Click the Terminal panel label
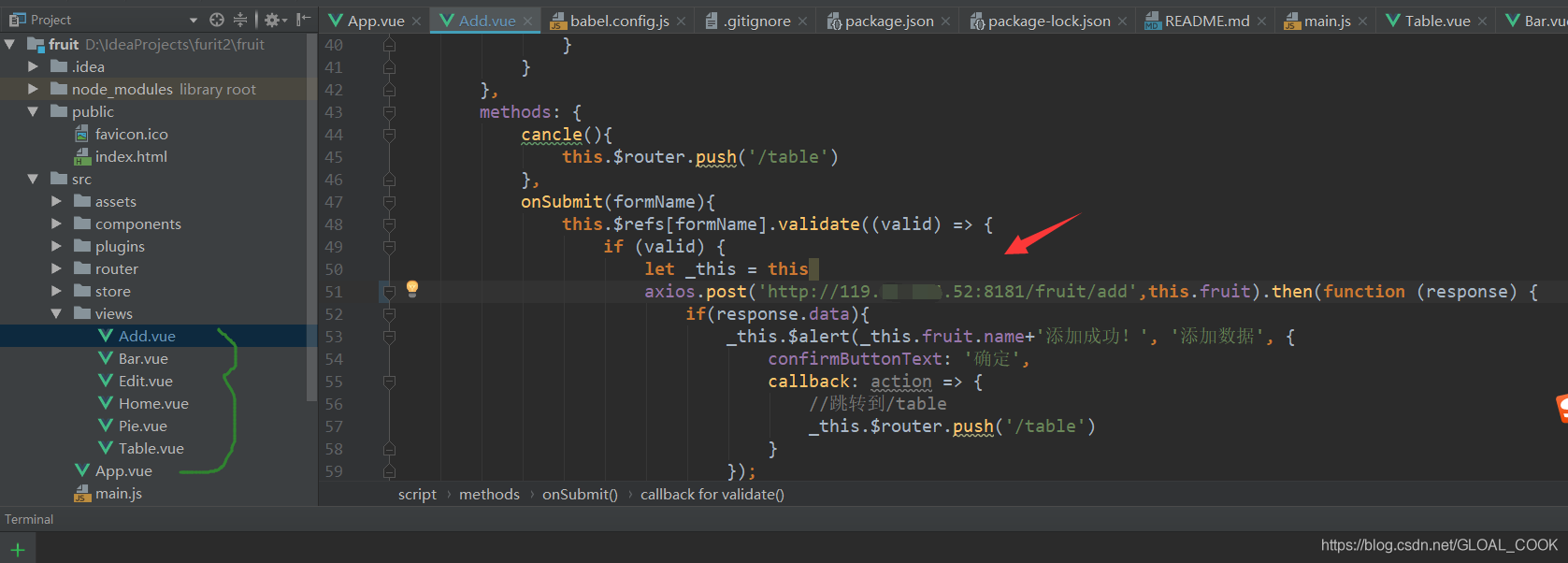Viewport: 1568px width, 563px height. pyautogui.click(x=29, y=519)
